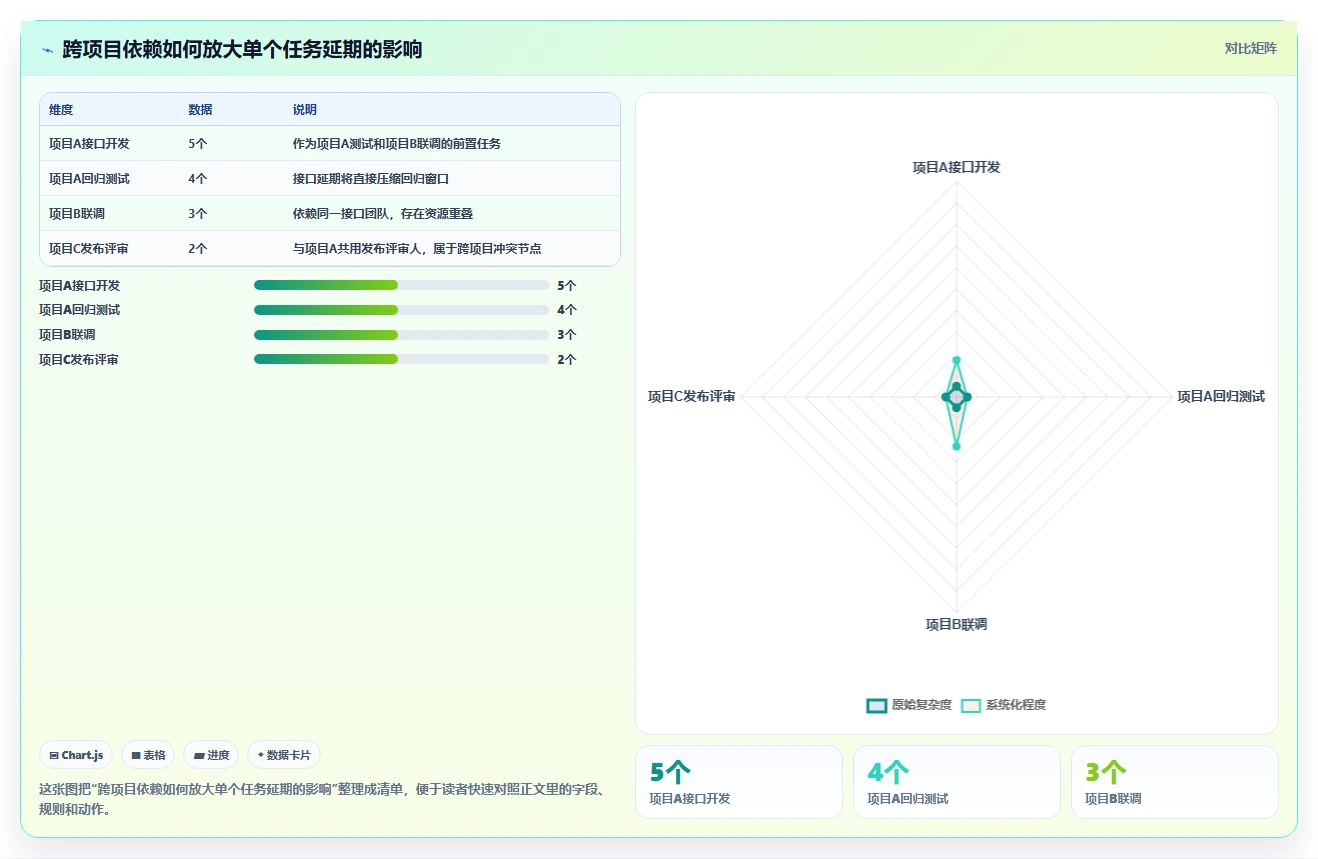This screenshot has width=1318, height=859.
Task: Click the lightning icon beside the title
Action: click(x=47, y=49)
